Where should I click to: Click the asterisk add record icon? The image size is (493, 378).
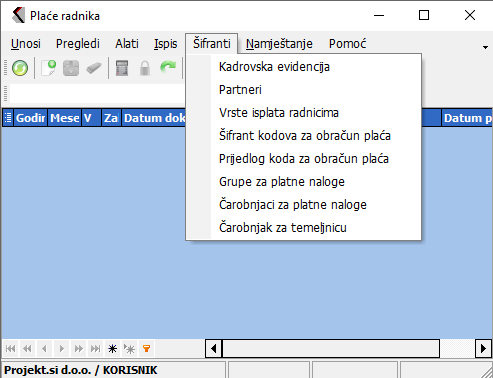[112, 349]
